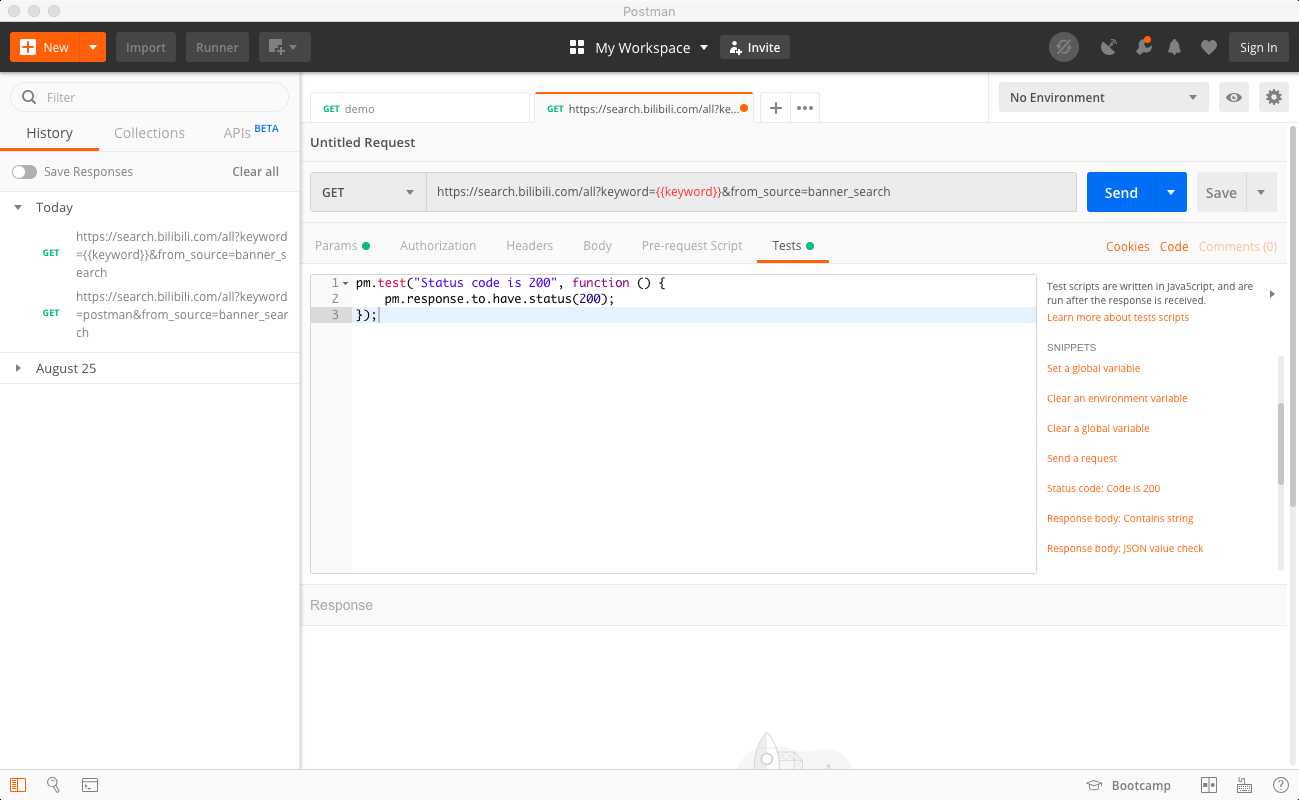
Task: Insert Status code: Code is 200 snippet
Action: coord(1103,488)
